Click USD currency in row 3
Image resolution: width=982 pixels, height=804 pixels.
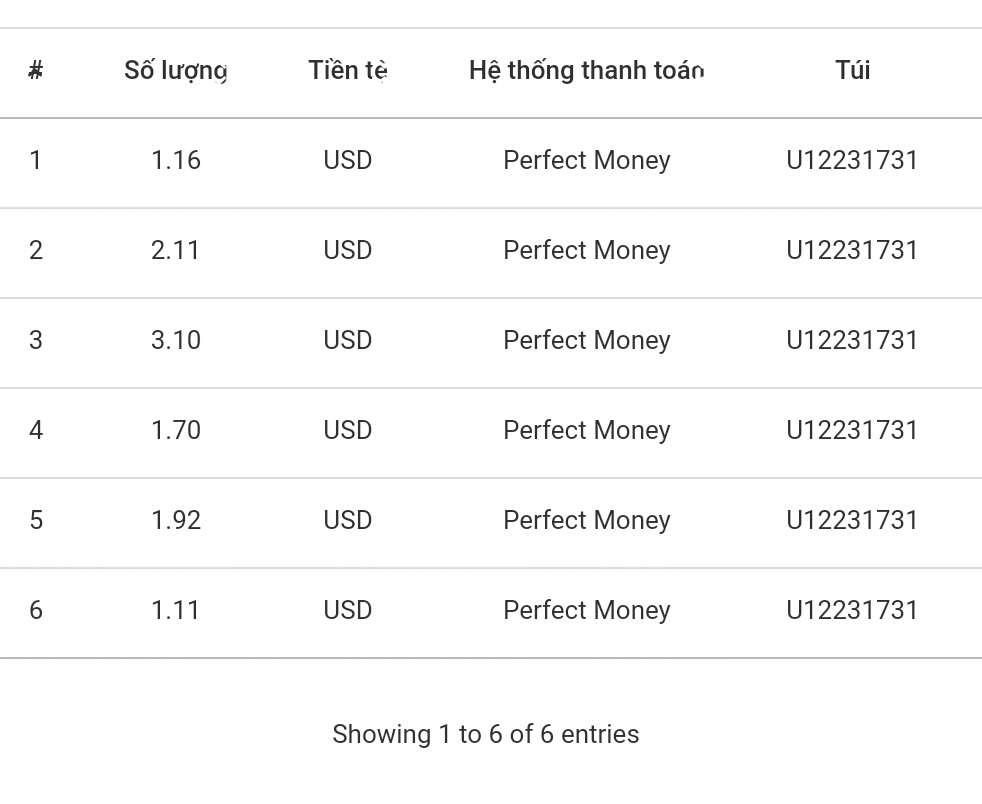point(347,341)
